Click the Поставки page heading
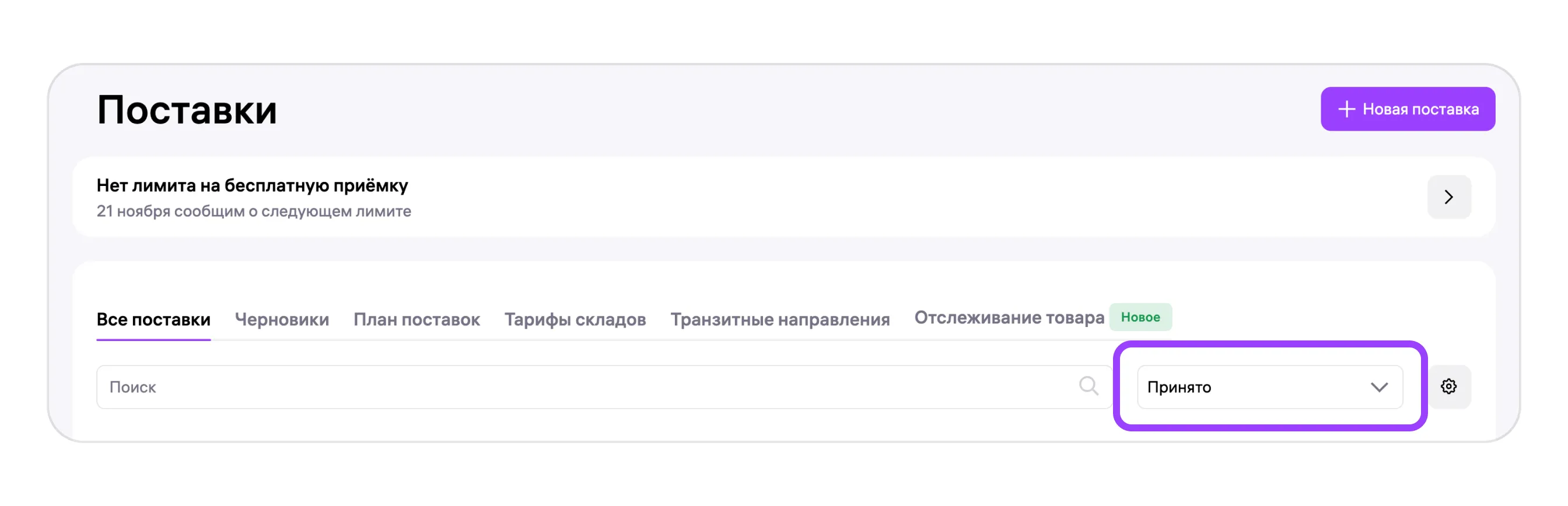The height and width of the screenshot is (506, 1568). 187,111
